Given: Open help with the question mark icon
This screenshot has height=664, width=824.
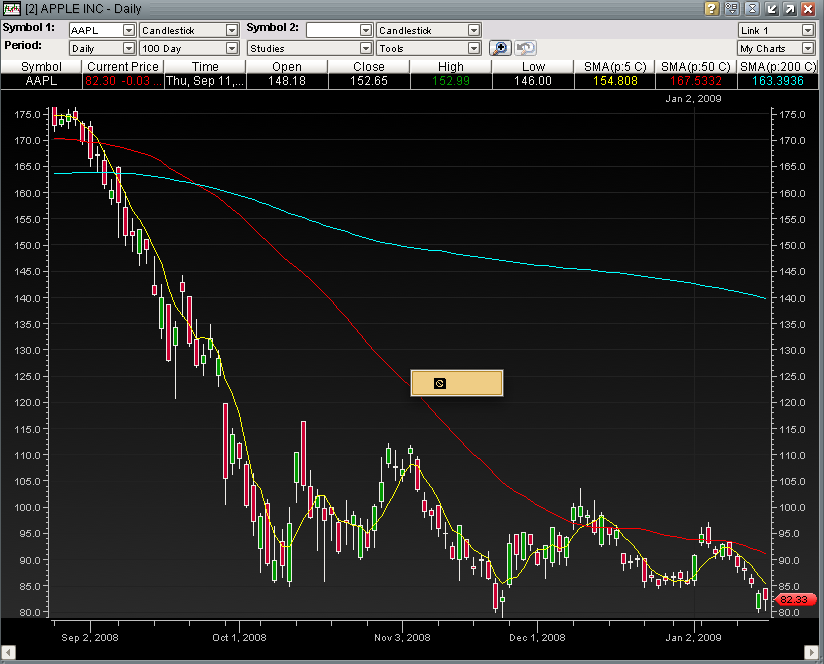Looking at the screenshot, I should pos(712,9).
